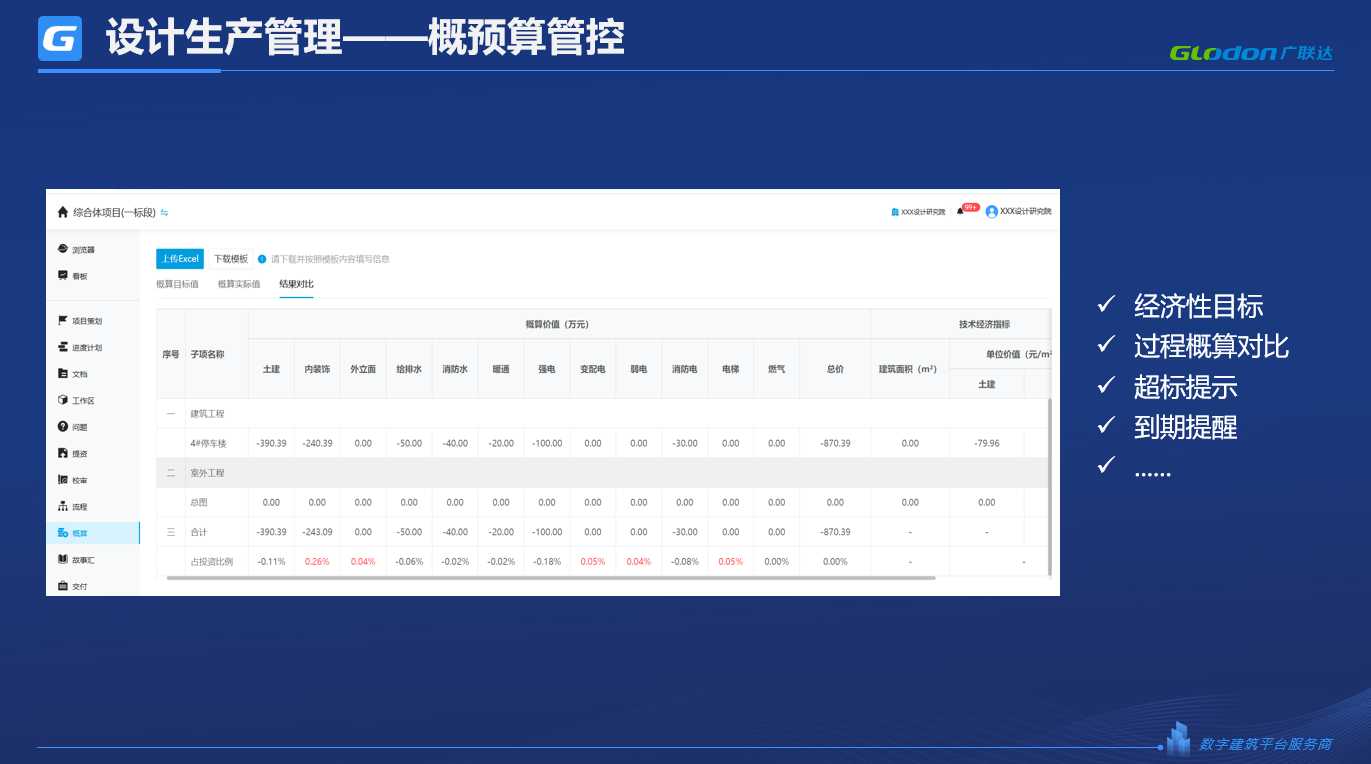Viewport: 1371px width, 764px height.
Task: Click the -0.11% cell under 土建
Action: point(271,562)
